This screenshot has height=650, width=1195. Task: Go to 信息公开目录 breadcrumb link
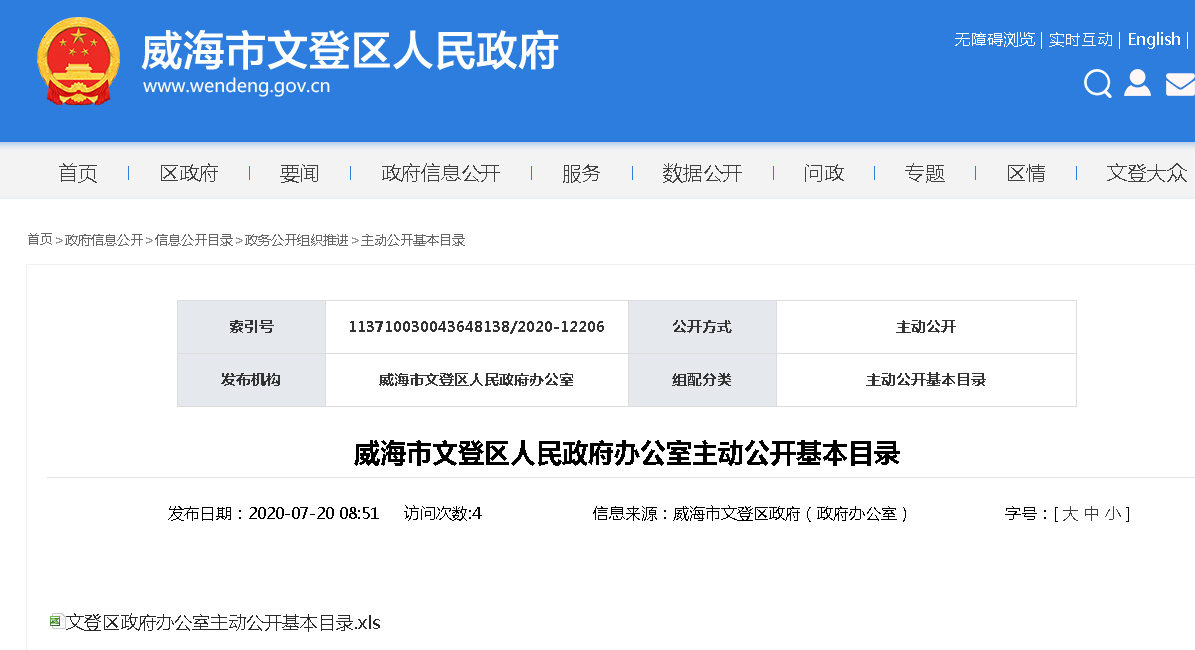194,240
